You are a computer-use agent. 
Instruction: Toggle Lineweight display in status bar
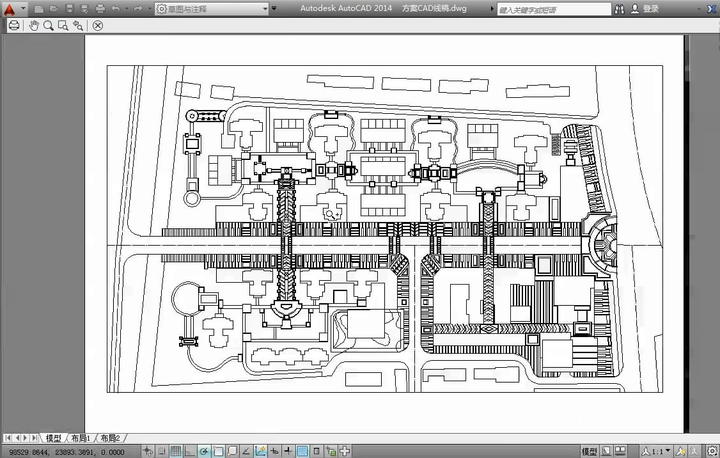pyautogui.click(x=288, y=451)
